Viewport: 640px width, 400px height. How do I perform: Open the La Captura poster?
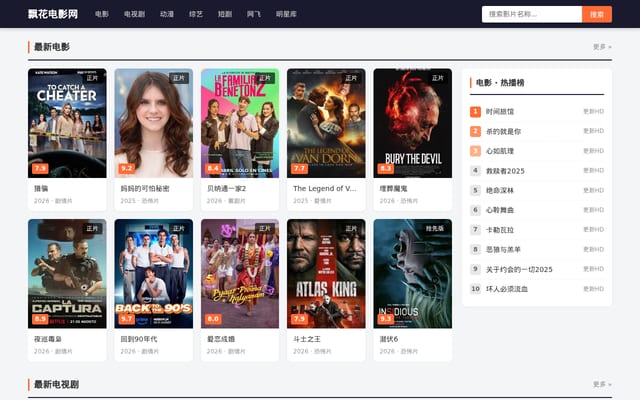67,273
